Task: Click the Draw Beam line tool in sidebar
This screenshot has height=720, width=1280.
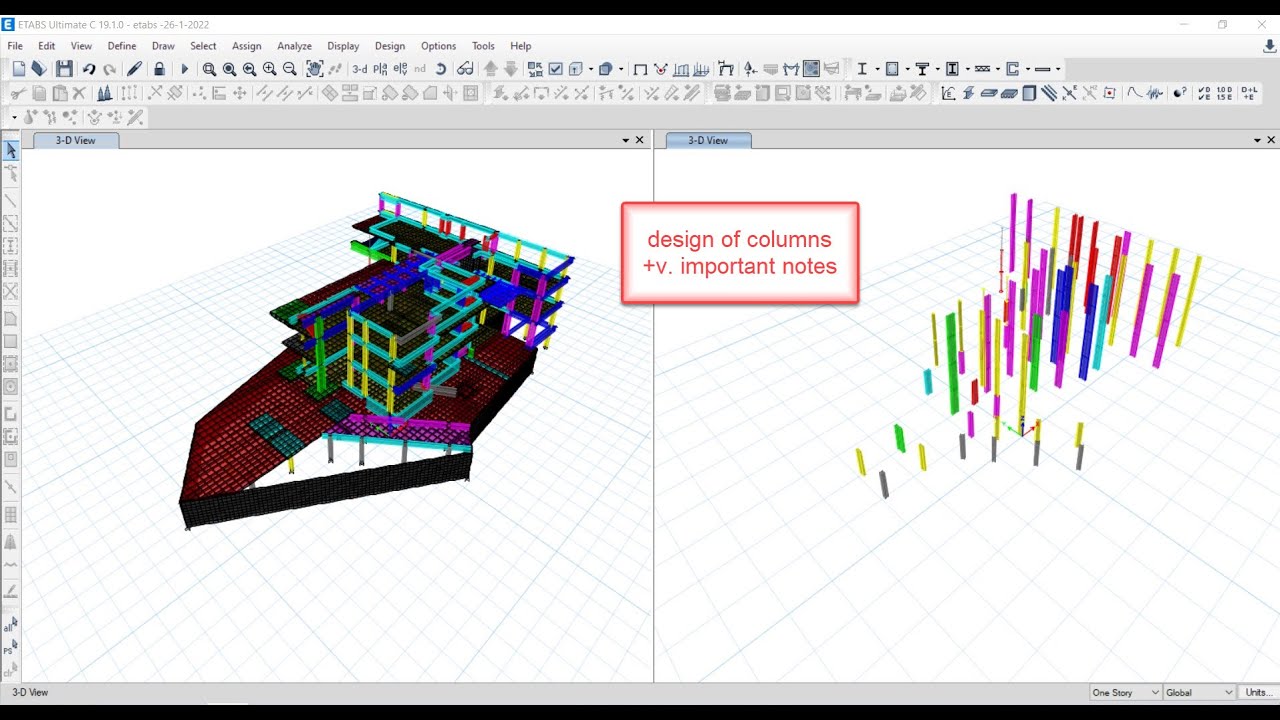Action: [11, 200]
